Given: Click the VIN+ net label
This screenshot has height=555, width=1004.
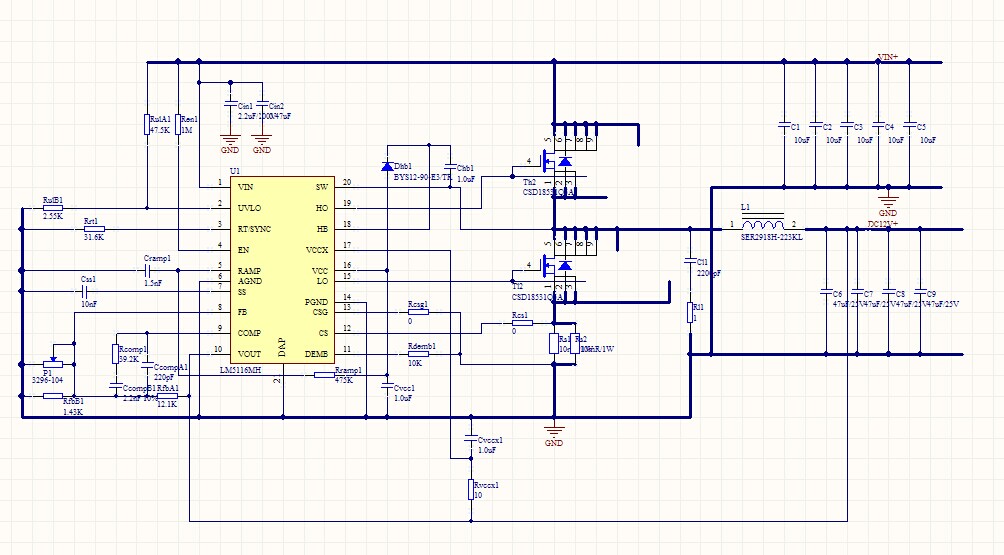Looking at the screenshot, I should click(x=887, y=57).
